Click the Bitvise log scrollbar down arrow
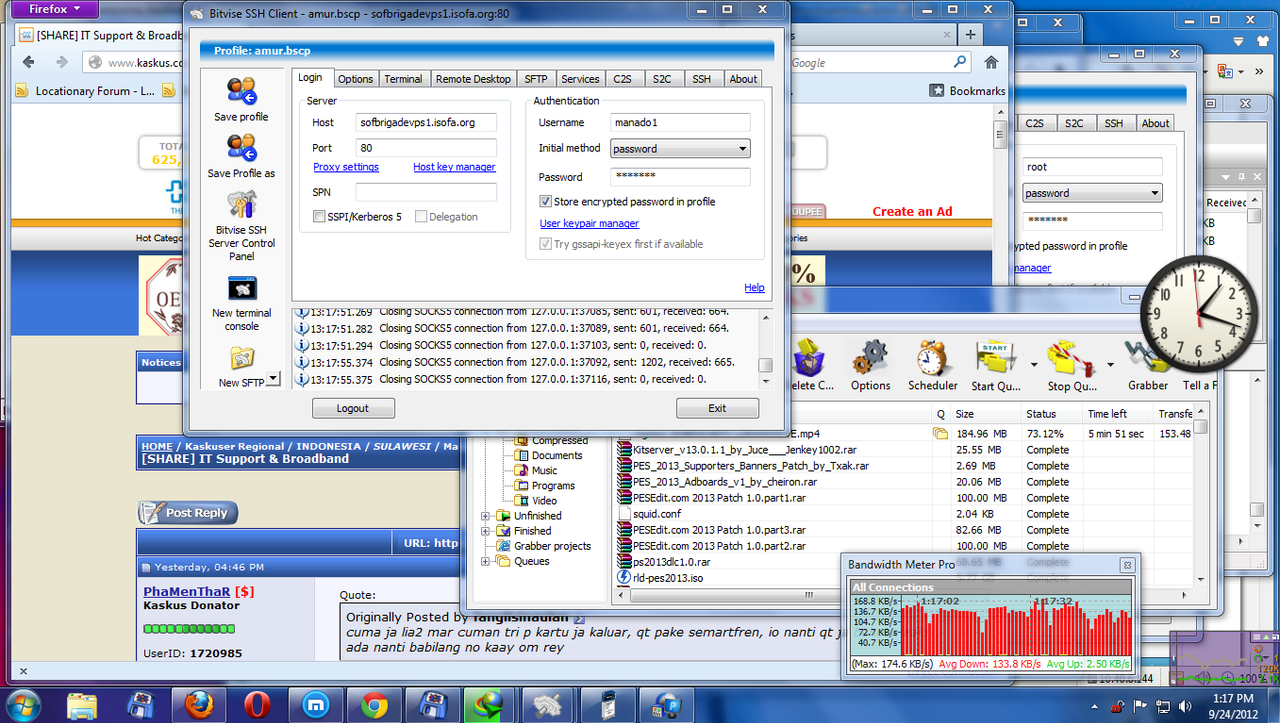Viewport: 1280px width, 723px height. tap(765, 381)
